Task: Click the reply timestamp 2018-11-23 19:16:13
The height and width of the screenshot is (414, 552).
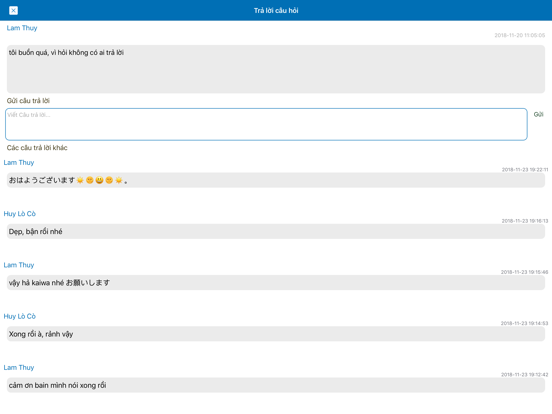Action: pos(525,221)
